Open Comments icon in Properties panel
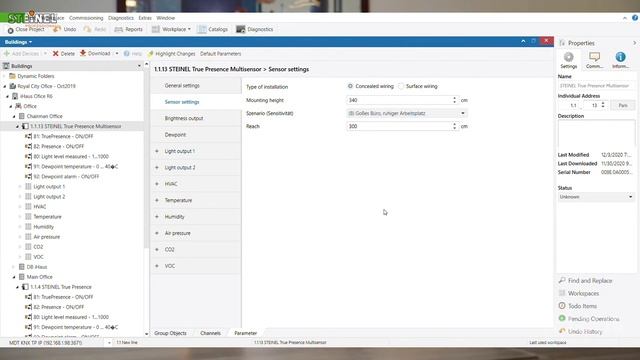The width and height of the screenshot is (640, 360). (x=594, y=57)
